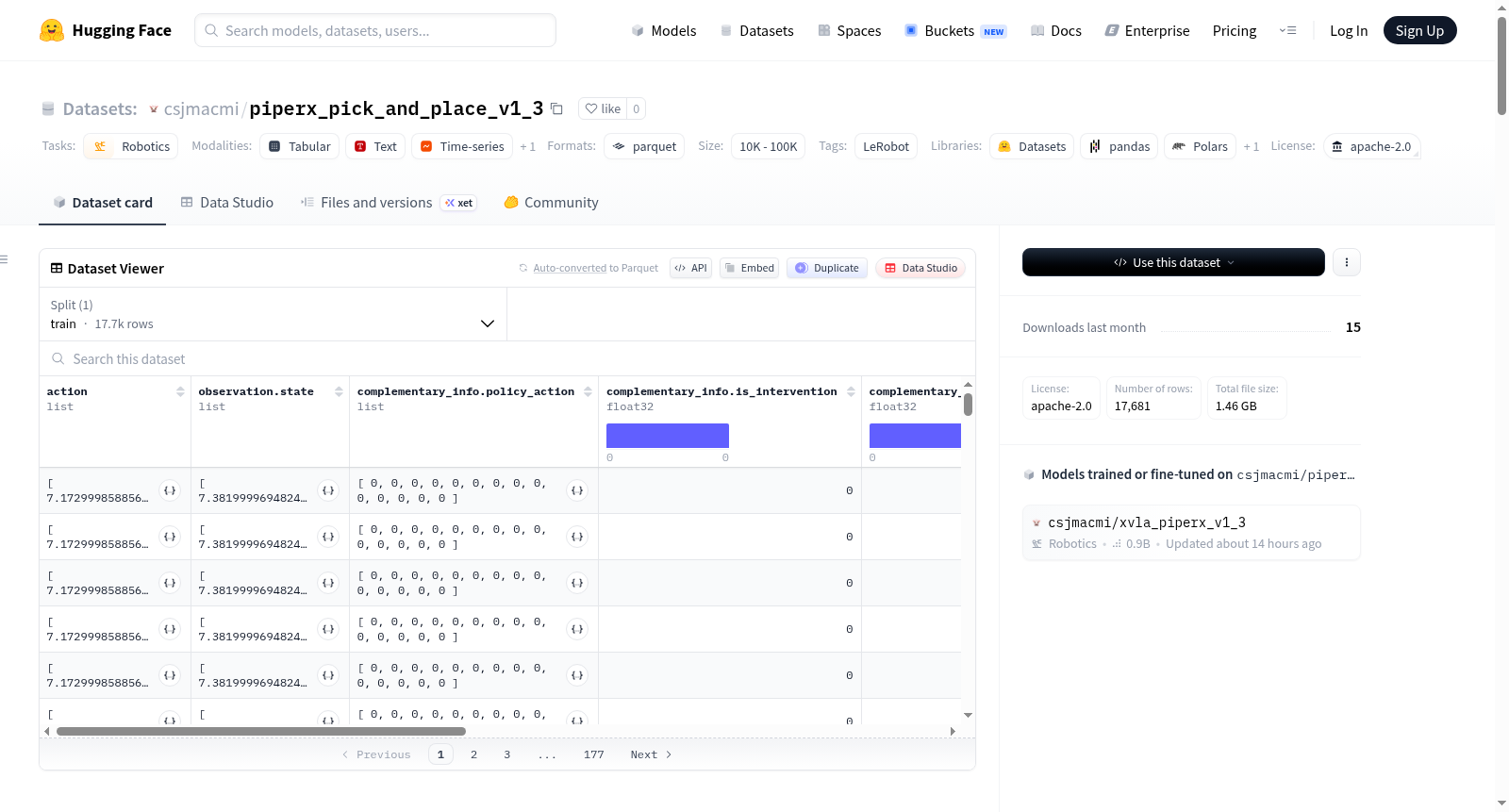This screenshot has width=1509, height=812.
Task: Select the Robotics task tag
Action: point(131,146)
